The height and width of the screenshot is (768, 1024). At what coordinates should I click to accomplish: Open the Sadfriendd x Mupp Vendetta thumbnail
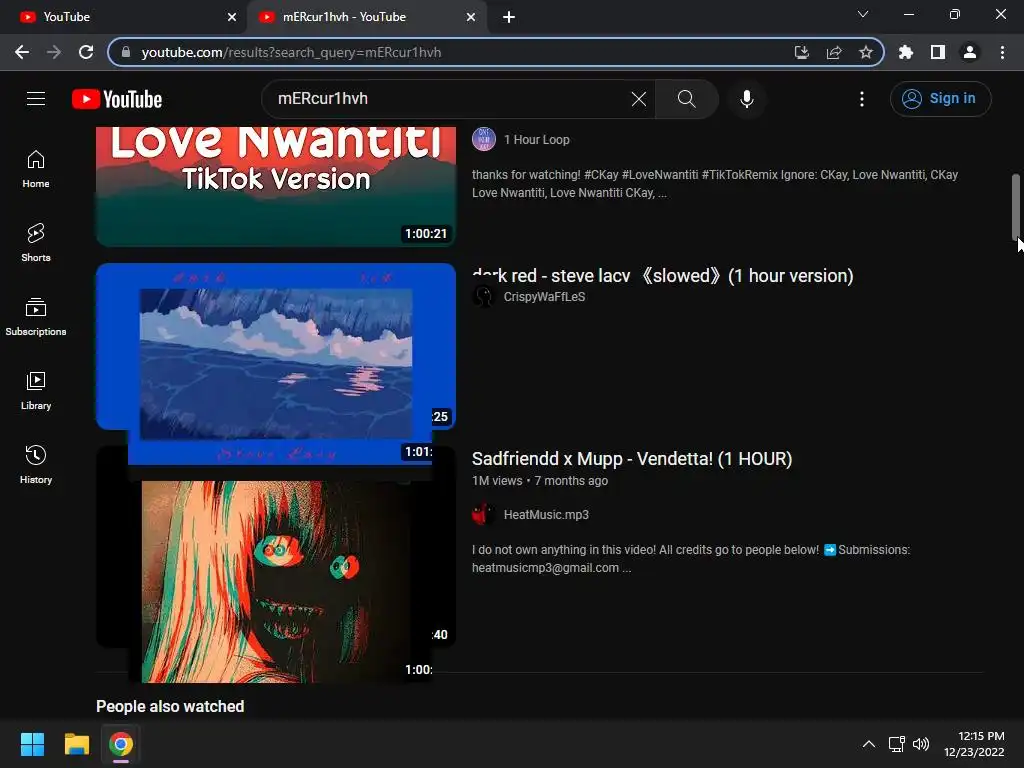coord(276,565)
